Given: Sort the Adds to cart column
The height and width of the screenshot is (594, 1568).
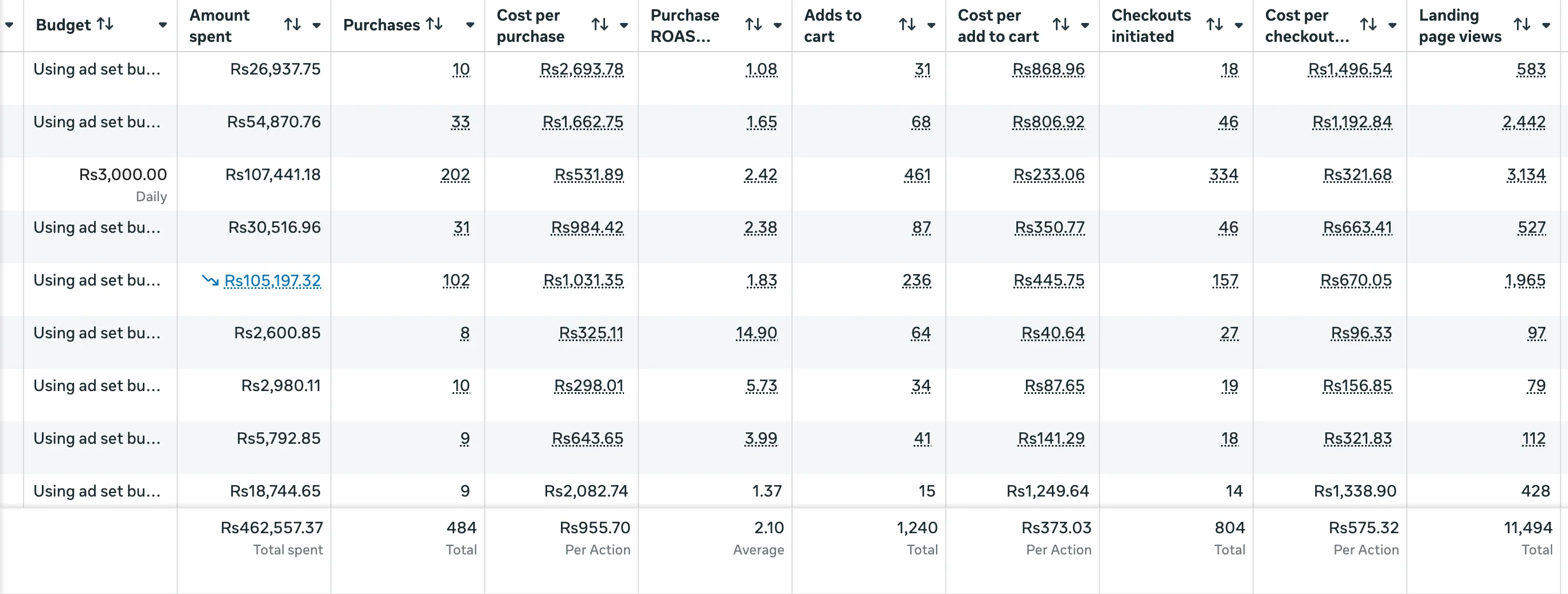Looking at the screenshot, I should (x=907, y=25).
